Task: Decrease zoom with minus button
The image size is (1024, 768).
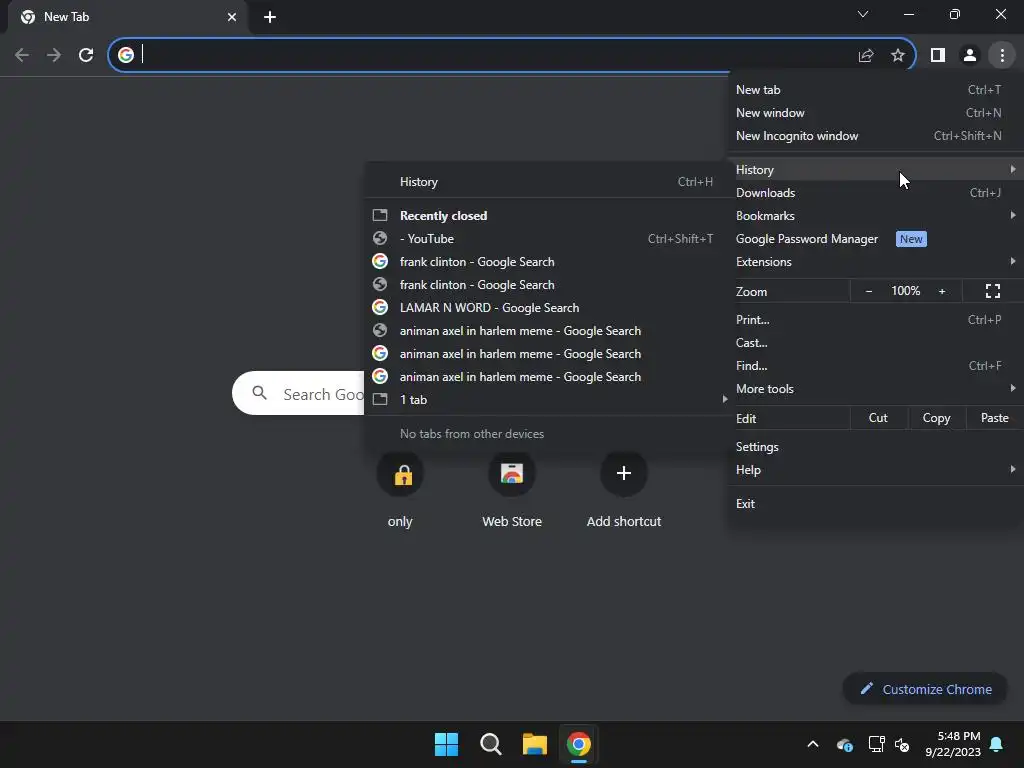Action: pyautogui.click(x=869, y=291)
